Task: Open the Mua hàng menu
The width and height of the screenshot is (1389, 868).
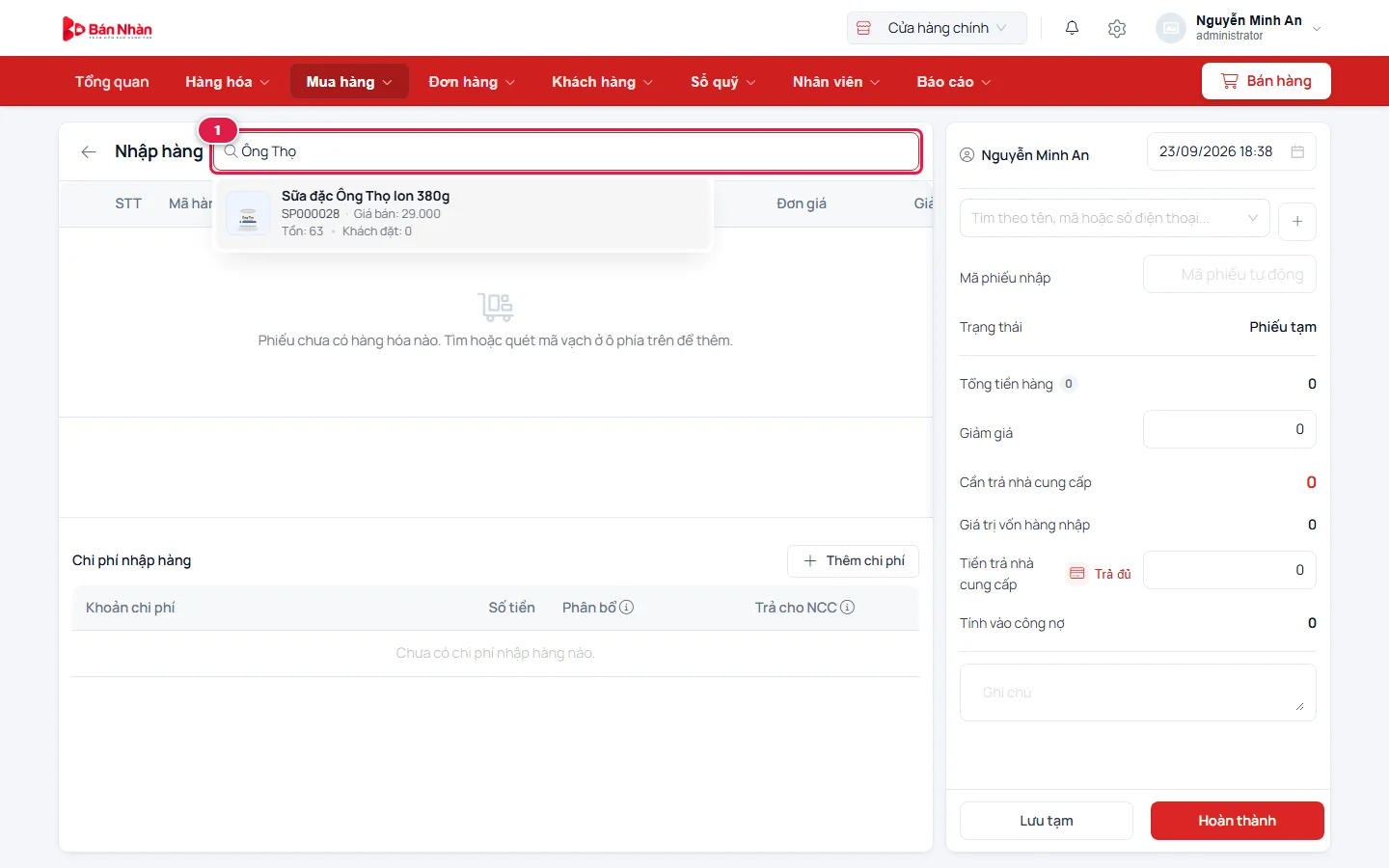Action: [x=349, y=82]
